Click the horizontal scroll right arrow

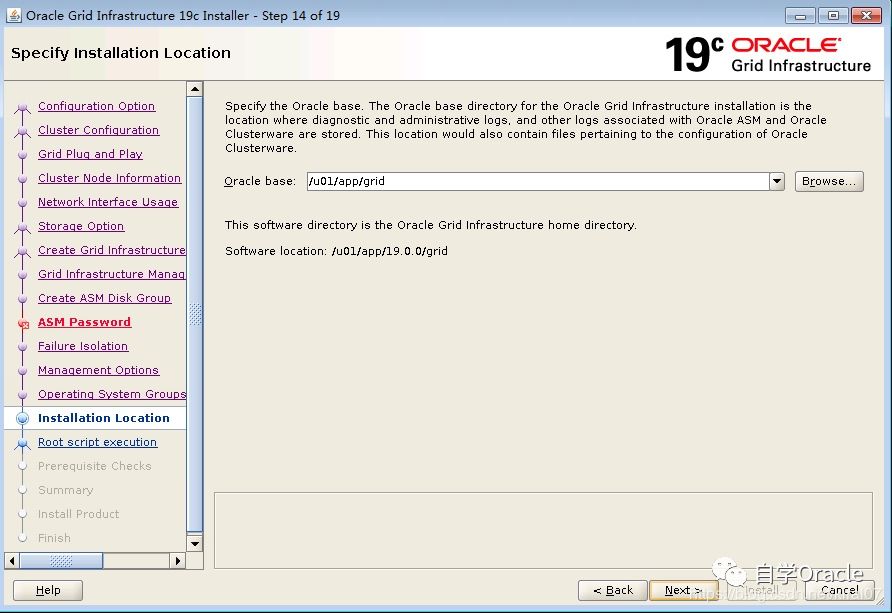[177, 561]
